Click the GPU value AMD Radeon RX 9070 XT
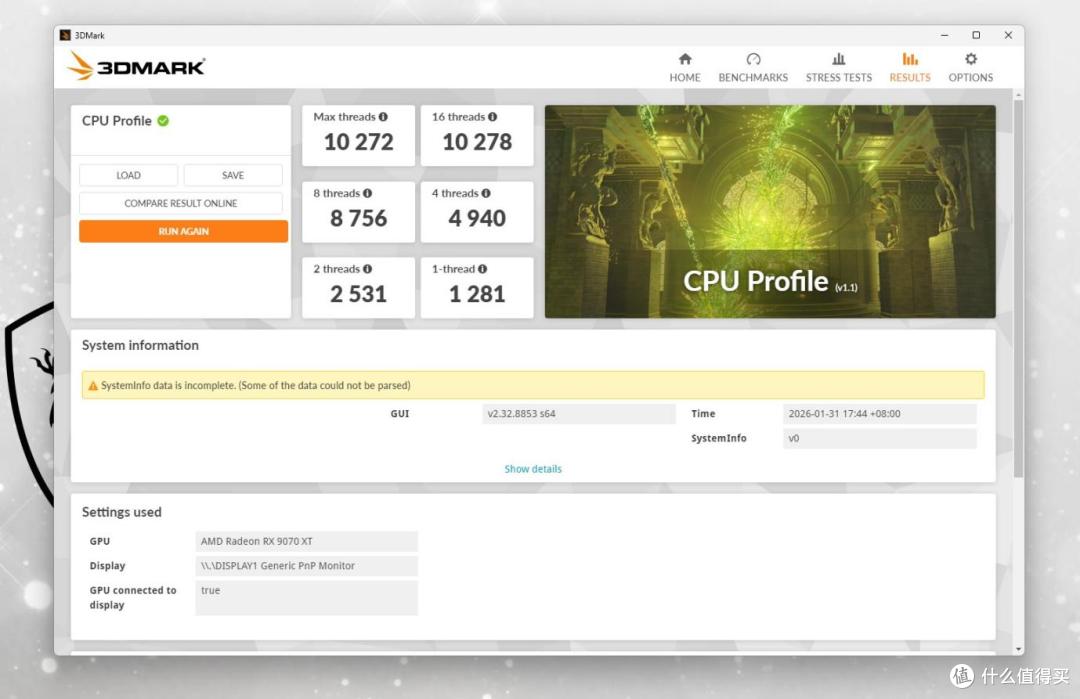Viewport: 1080px width, 699px height. click(x=307, y=541)
